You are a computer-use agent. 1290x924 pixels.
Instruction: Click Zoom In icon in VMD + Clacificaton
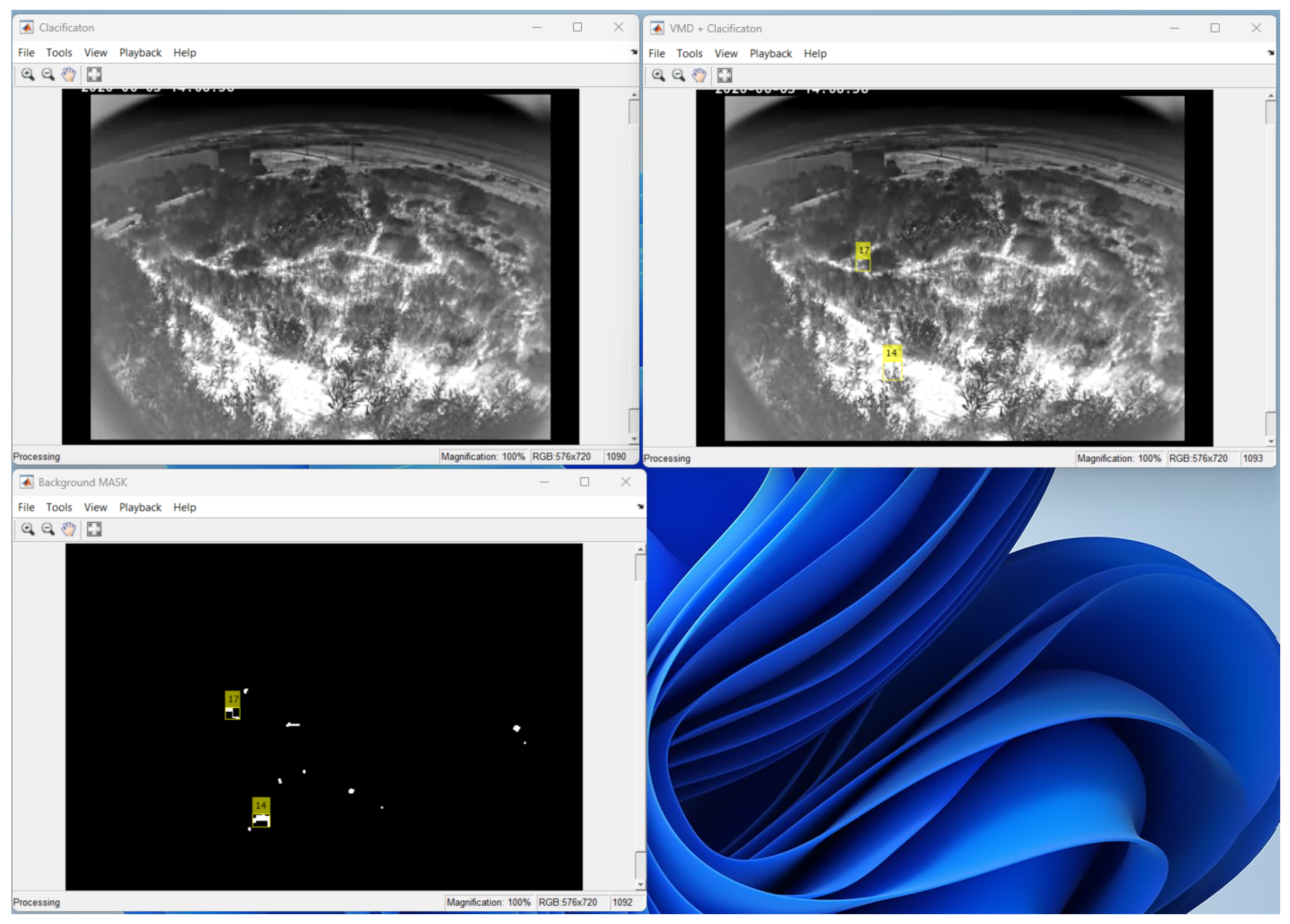[x=658, y=76]
